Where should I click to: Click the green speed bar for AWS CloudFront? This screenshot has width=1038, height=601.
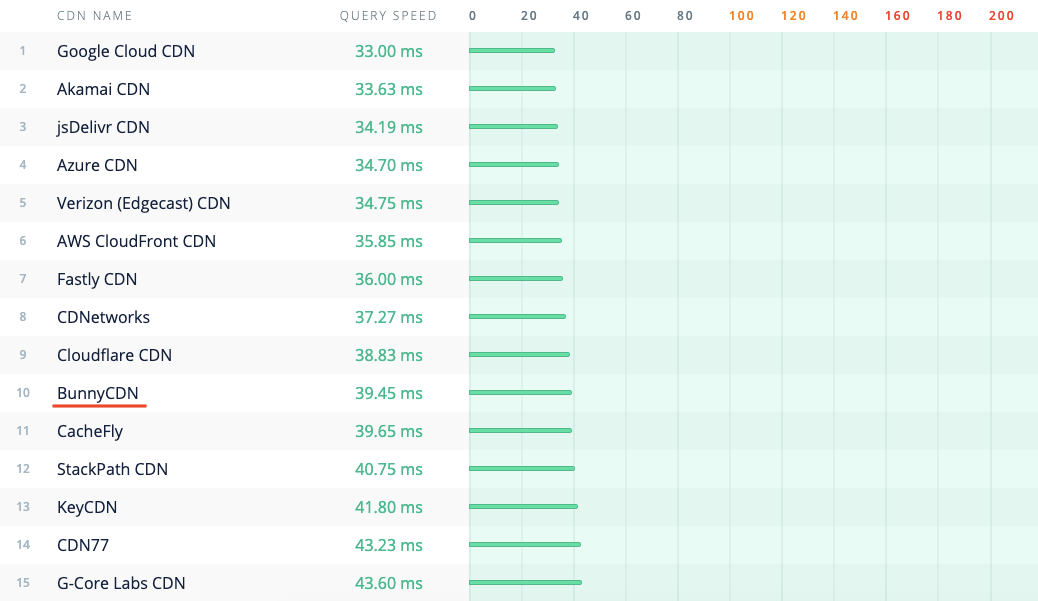tap(515, 241)
